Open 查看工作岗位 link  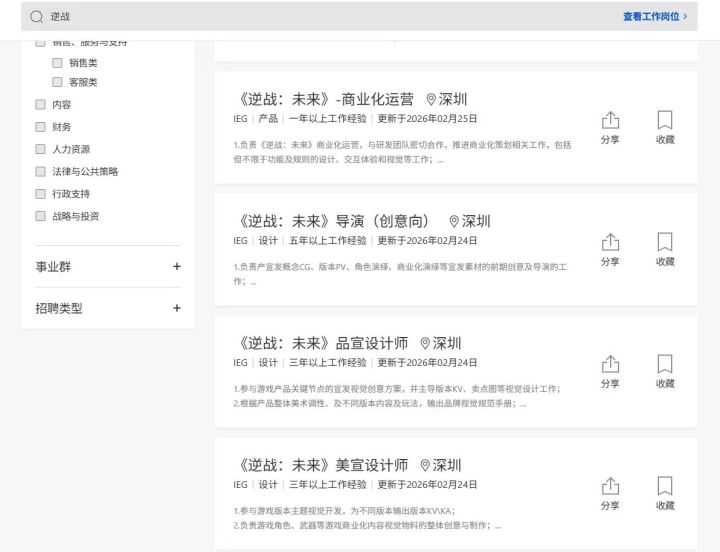(x=654, y=17)
